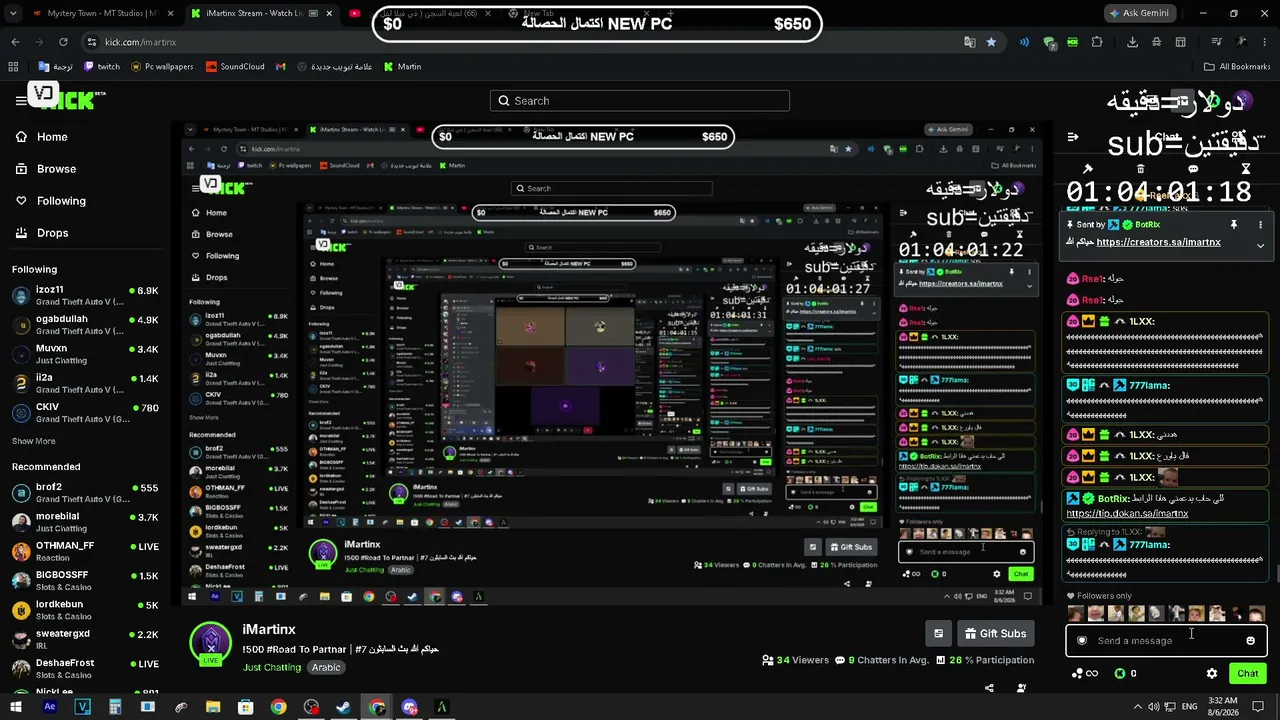Open Drops in the Kick sidebar

(42, 233)
